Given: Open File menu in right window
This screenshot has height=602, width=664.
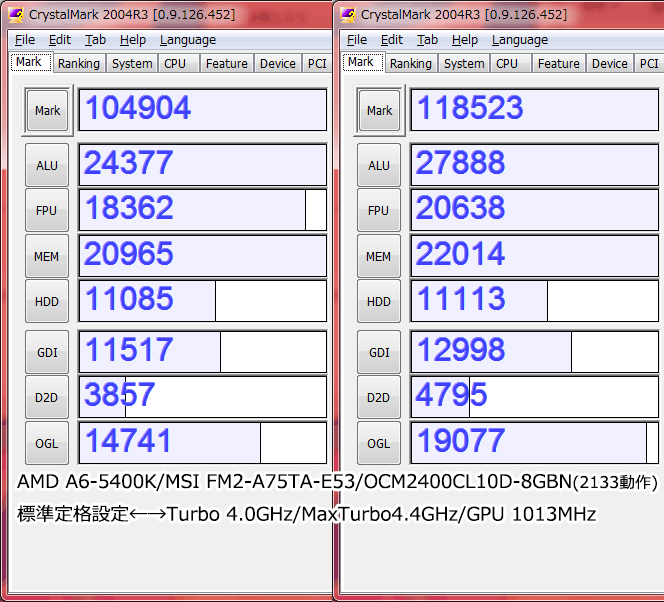Looking at the screenshot, I should pos(357,40).
